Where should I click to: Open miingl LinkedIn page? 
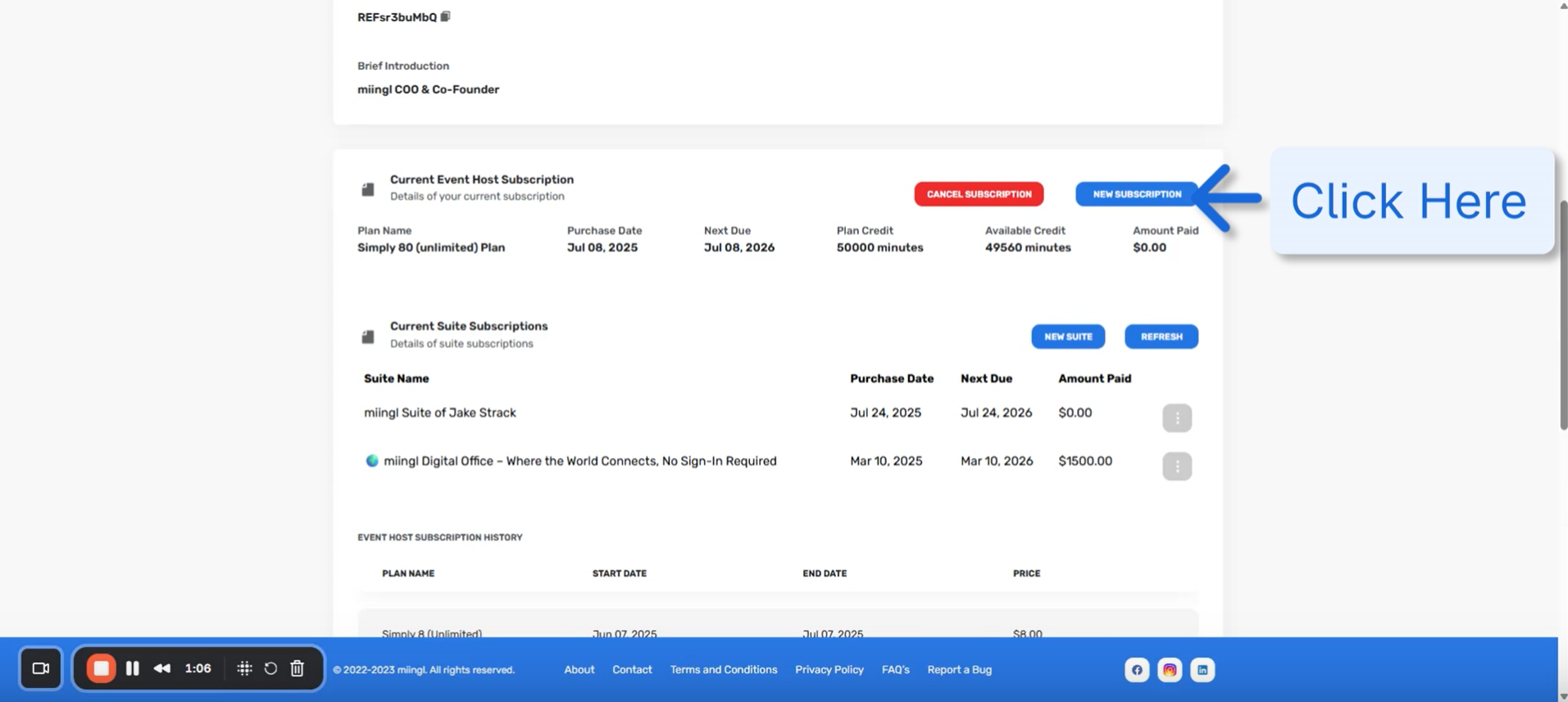click(x=1202, y=670)
